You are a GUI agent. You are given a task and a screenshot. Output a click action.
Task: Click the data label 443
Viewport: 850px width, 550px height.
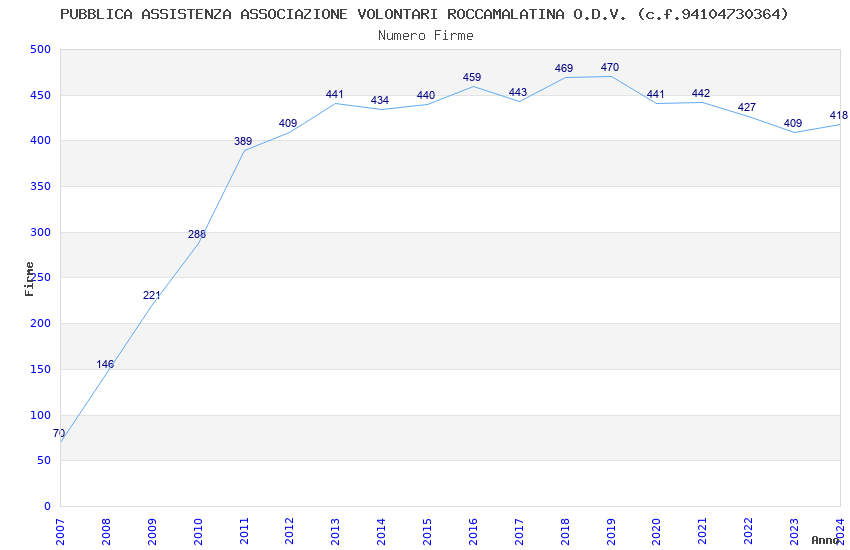pos(518,92)
